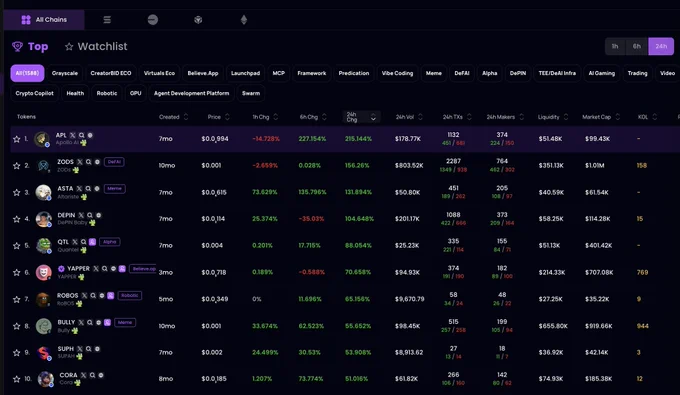This screenshot has width=680, height=395.
Task: Sort by 24h TXs column
Action: tap(469, 117)
